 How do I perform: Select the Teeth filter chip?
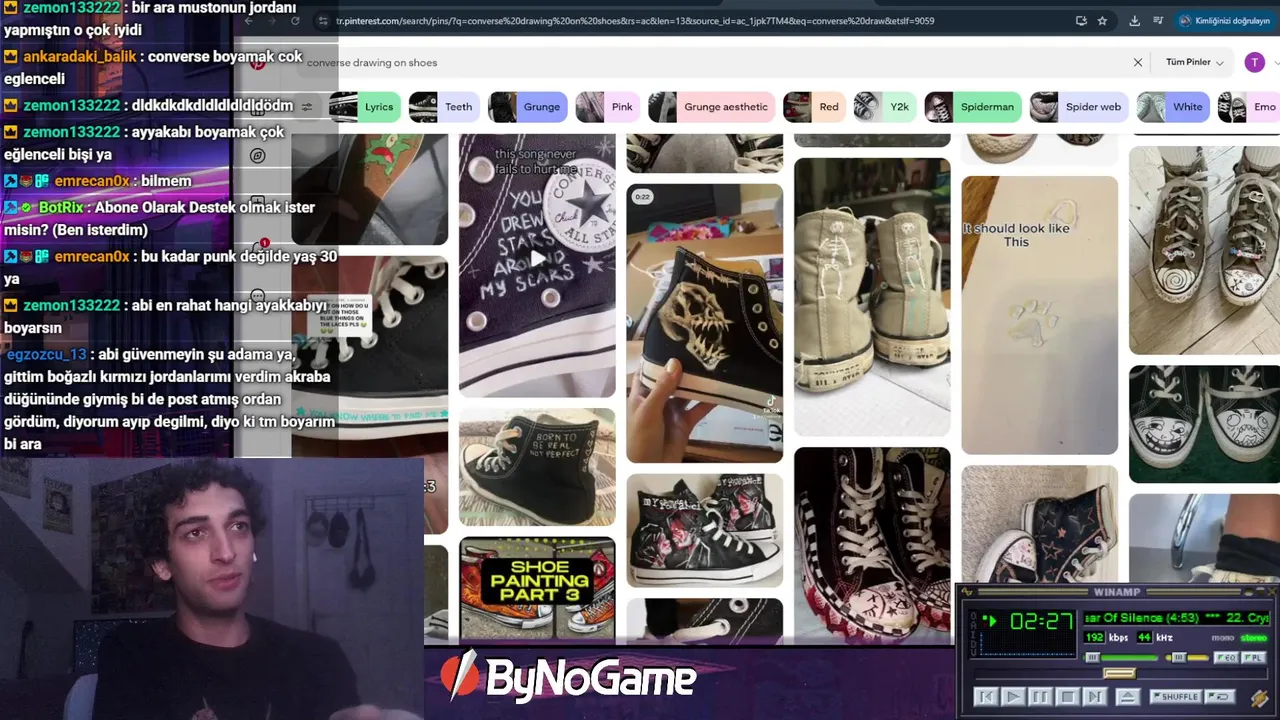pyautogui.click(x=444, y=107)
